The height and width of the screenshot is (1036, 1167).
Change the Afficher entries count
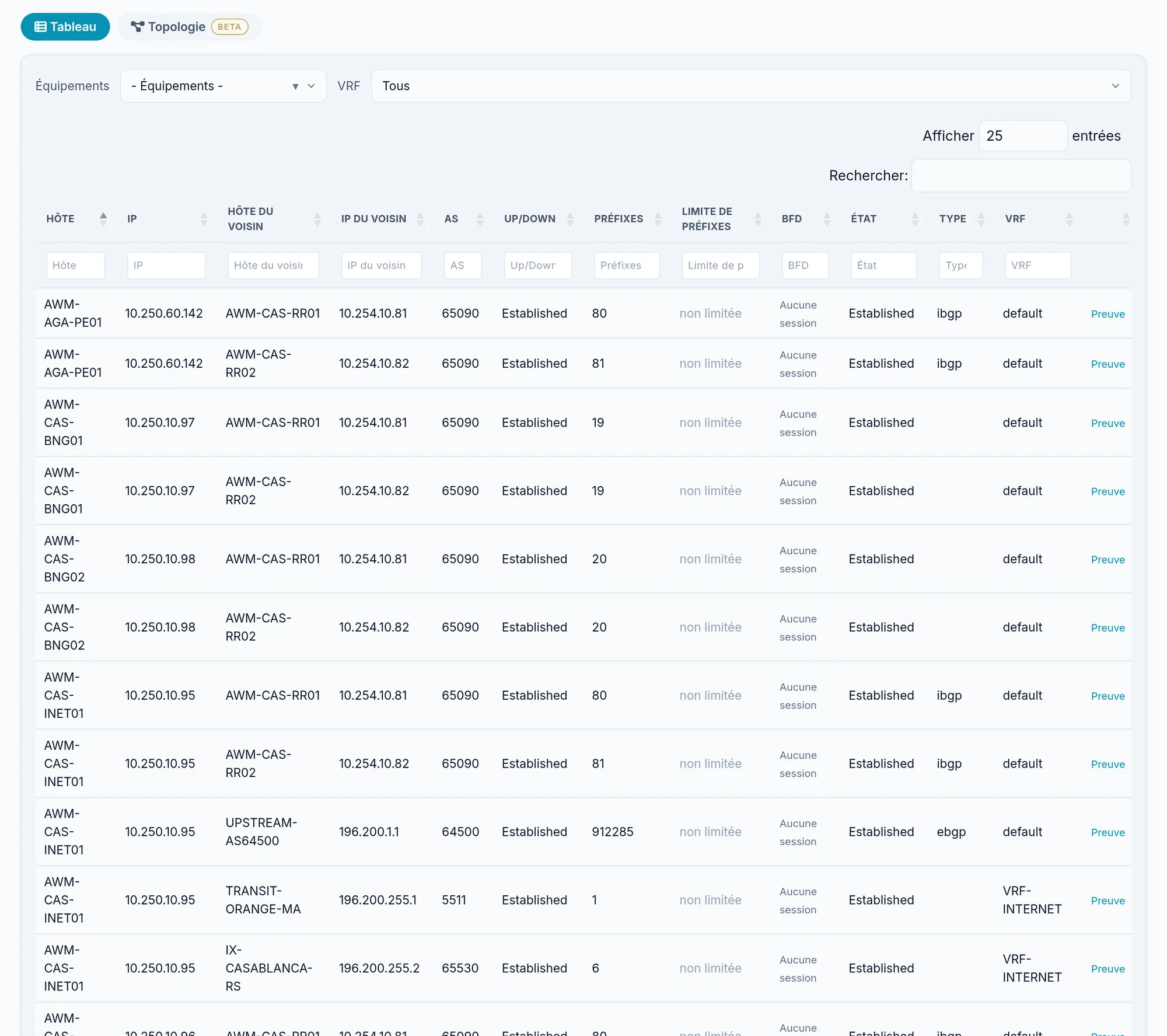[1023, 136]
